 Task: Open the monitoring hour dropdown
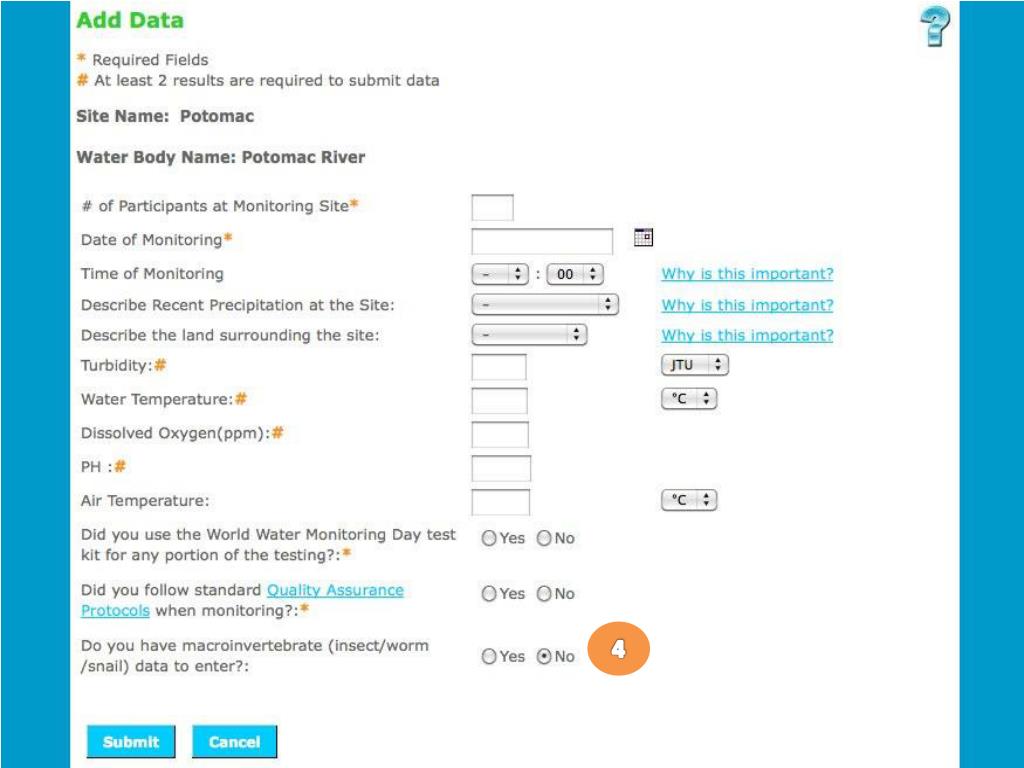point(500,274)
